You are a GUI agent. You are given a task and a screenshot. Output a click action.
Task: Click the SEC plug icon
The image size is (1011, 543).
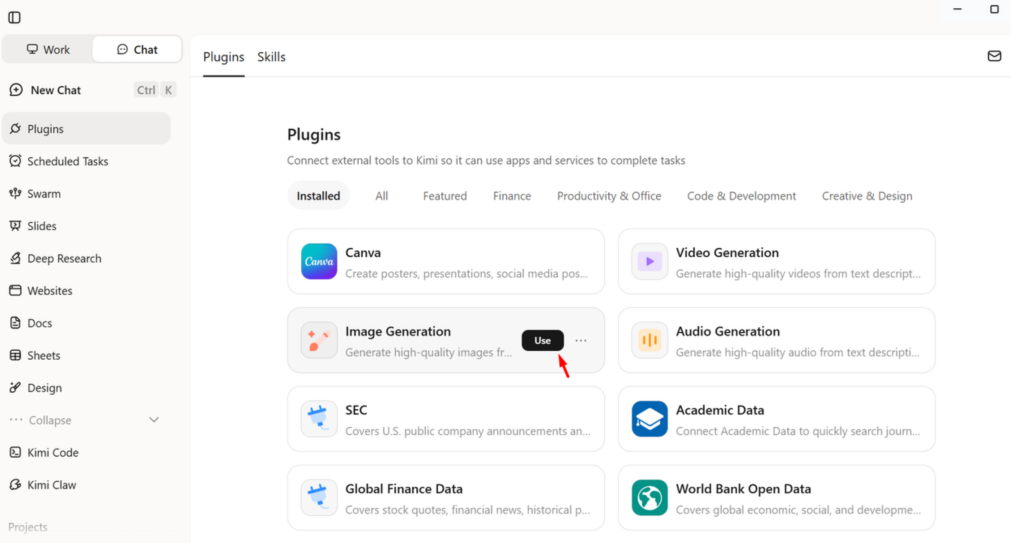pyautogui.click(x=319, y=419)
